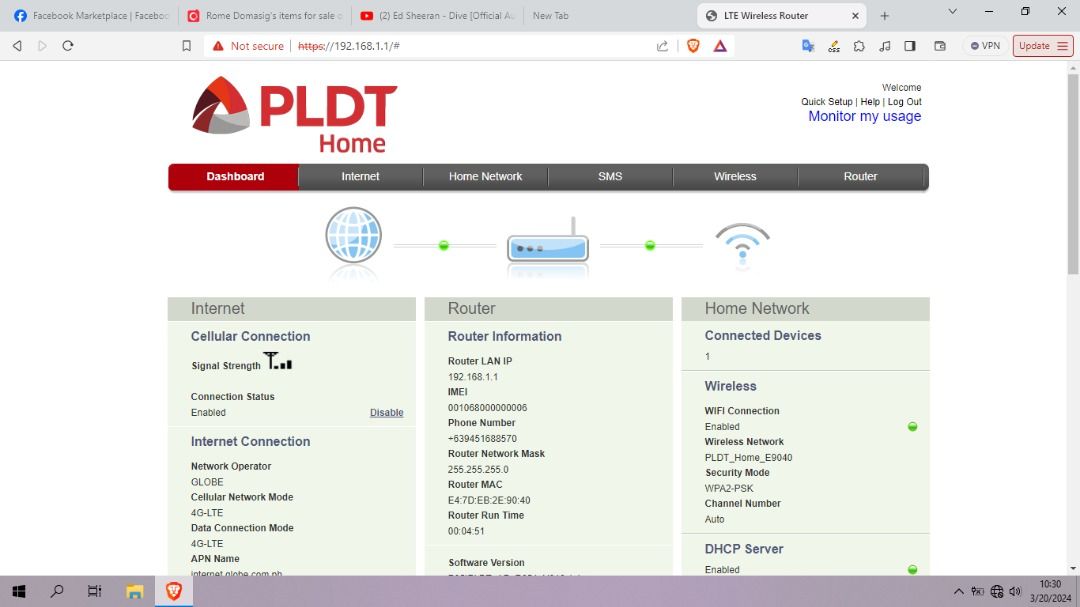Open Quick Setup link

coord(827,101)
